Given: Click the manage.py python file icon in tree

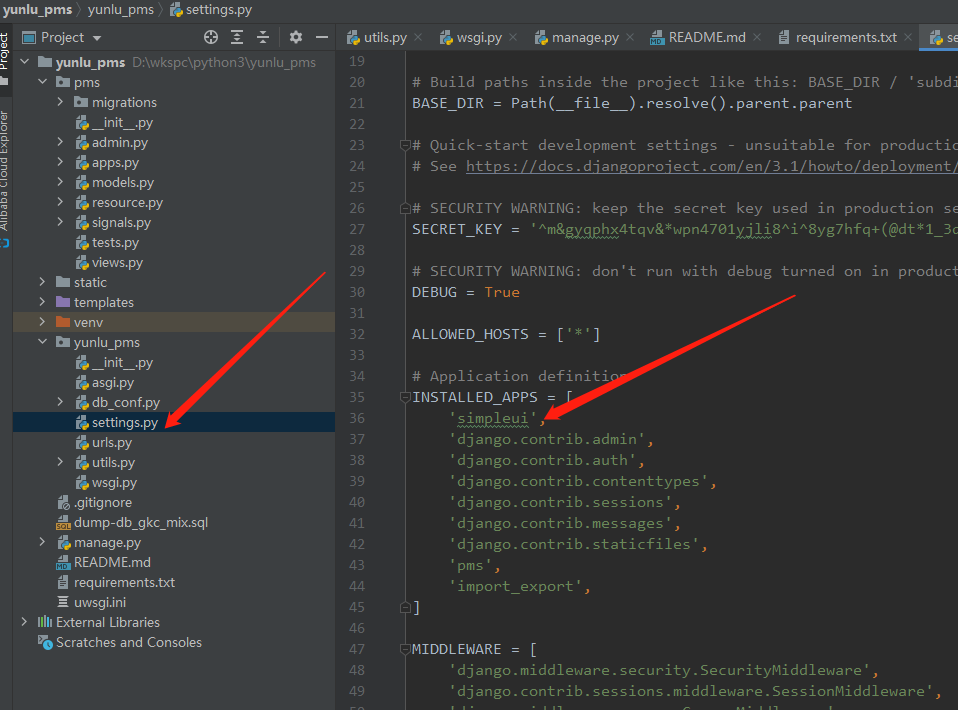Looking at the screenshot, I should pyautogui.click(x=64, y=543).
